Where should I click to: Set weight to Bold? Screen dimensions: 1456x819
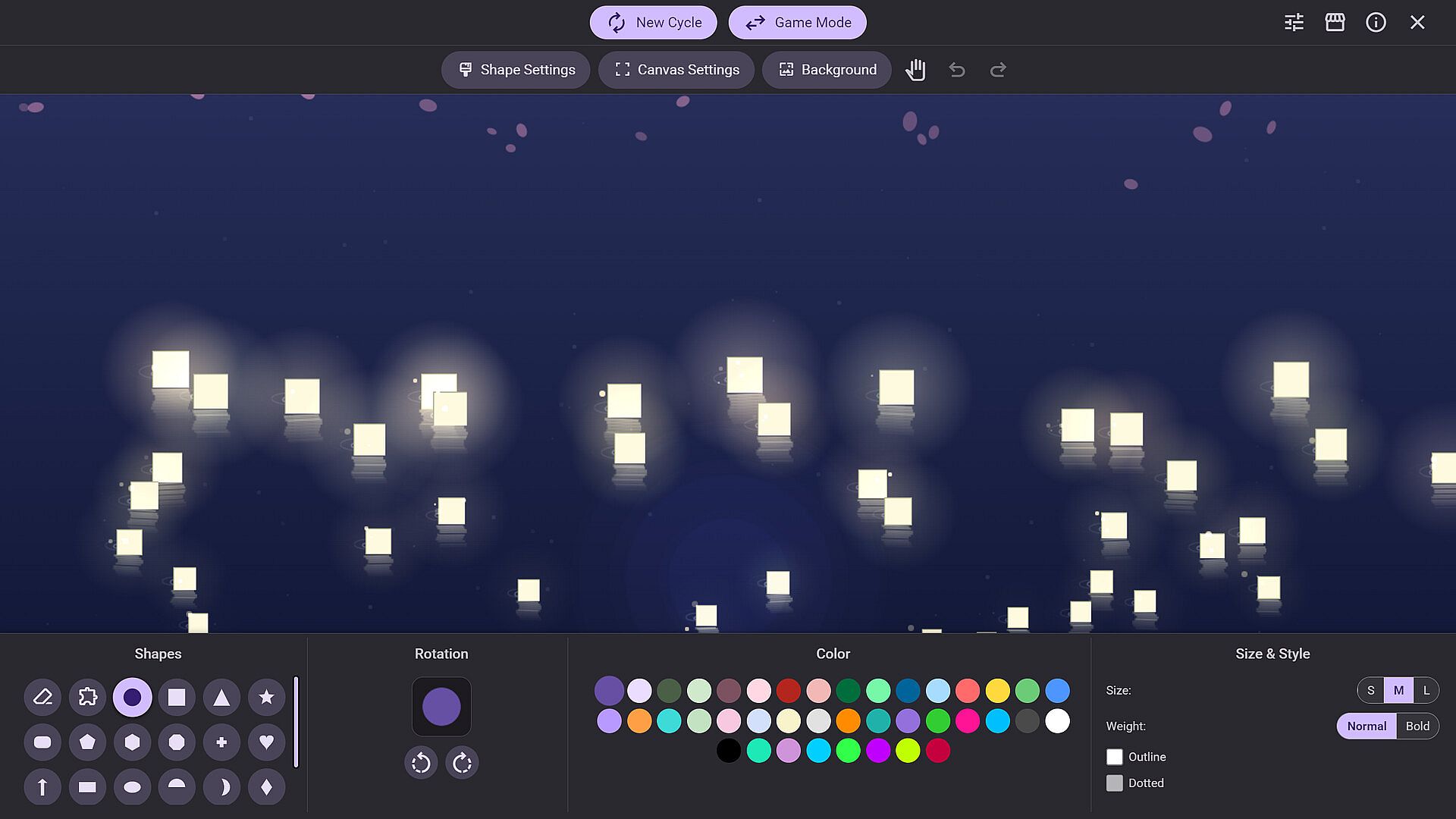pyautogui.click(x=1417, y=726)
